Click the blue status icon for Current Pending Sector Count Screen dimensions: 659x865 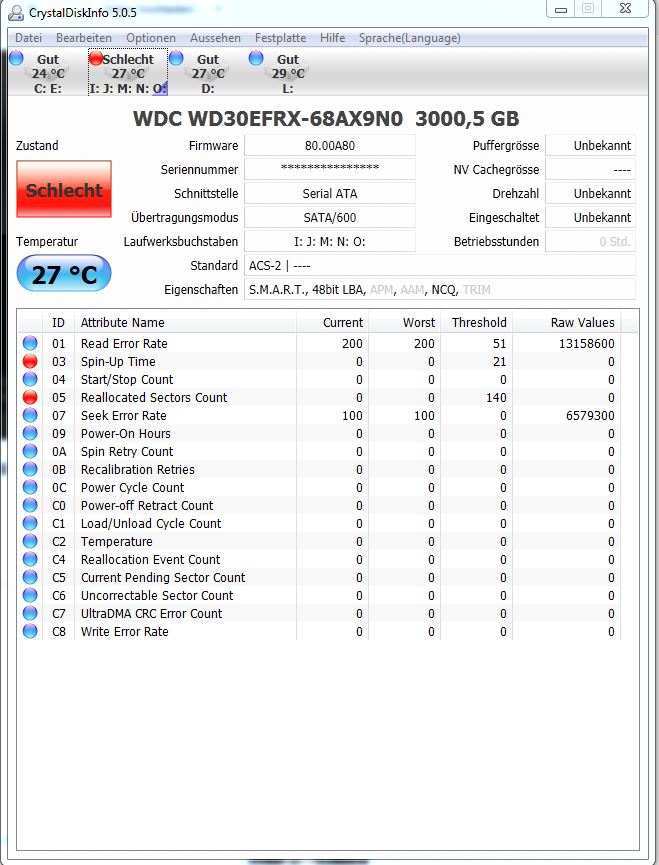[30, 578]
